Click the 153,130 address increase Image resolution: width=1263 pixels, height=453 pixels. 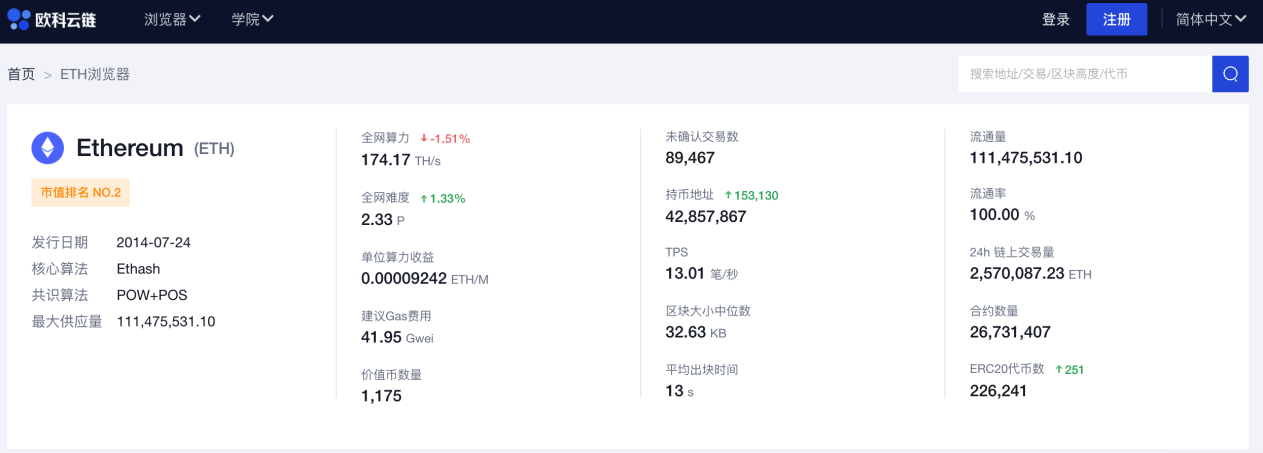point(751,195)
